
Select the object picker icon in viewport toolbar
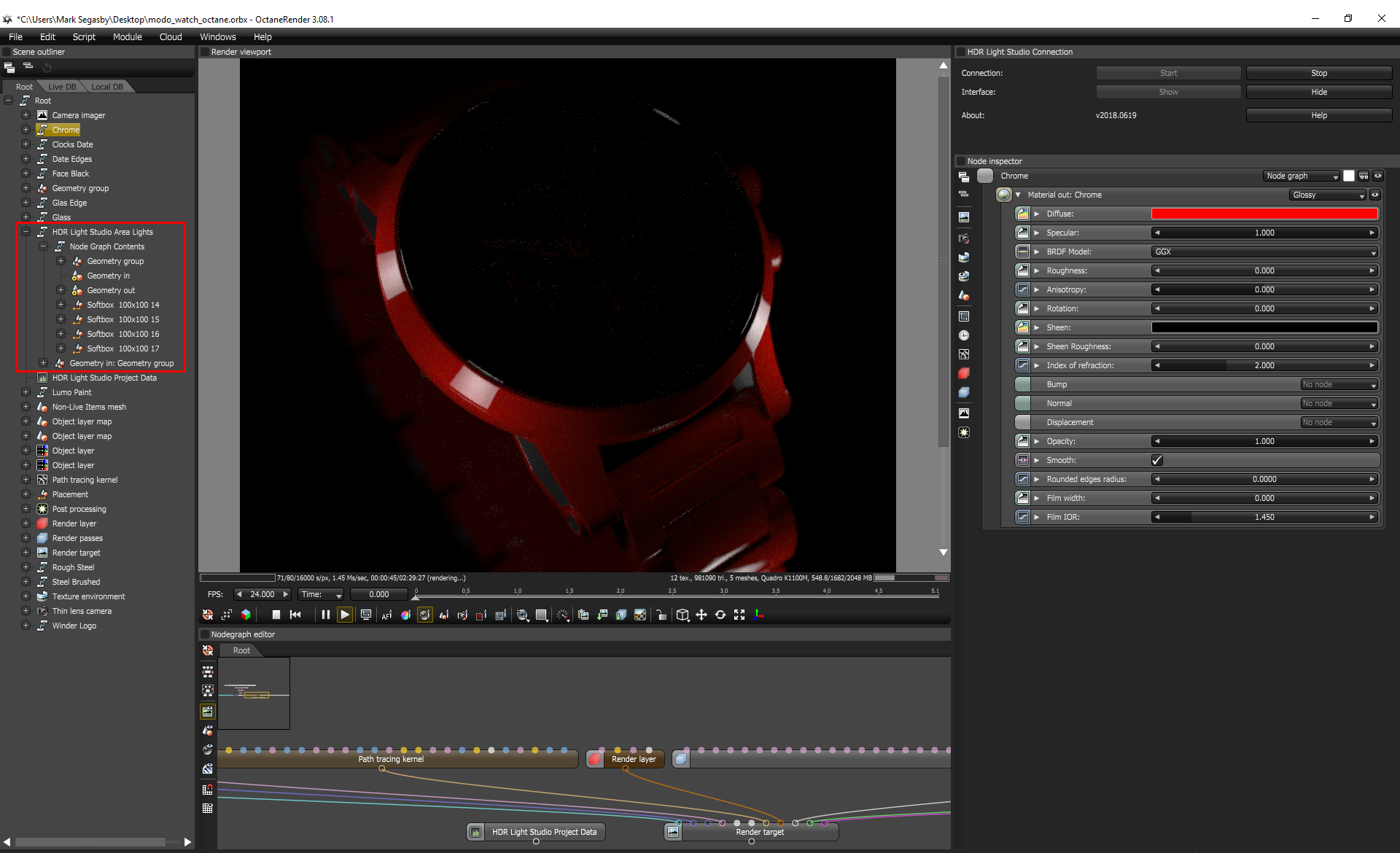443,615
